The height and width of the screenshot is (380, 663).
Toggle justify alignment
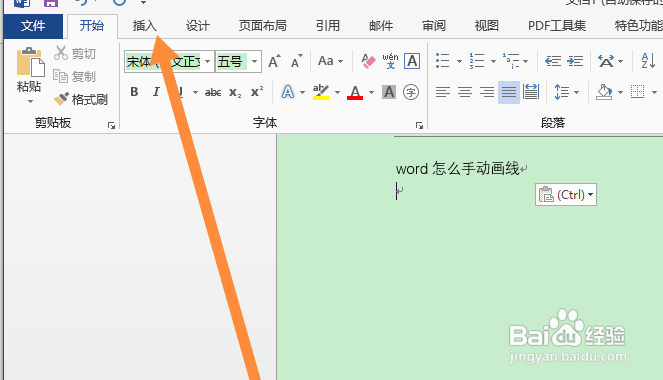click(x=509, y=92)
